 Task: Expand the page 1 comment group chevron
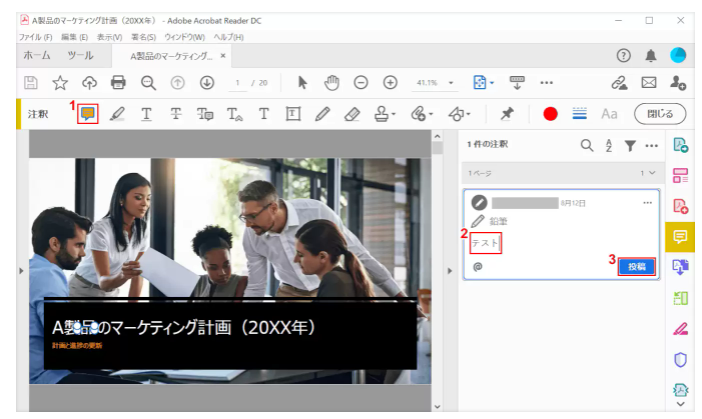(651, 173)
